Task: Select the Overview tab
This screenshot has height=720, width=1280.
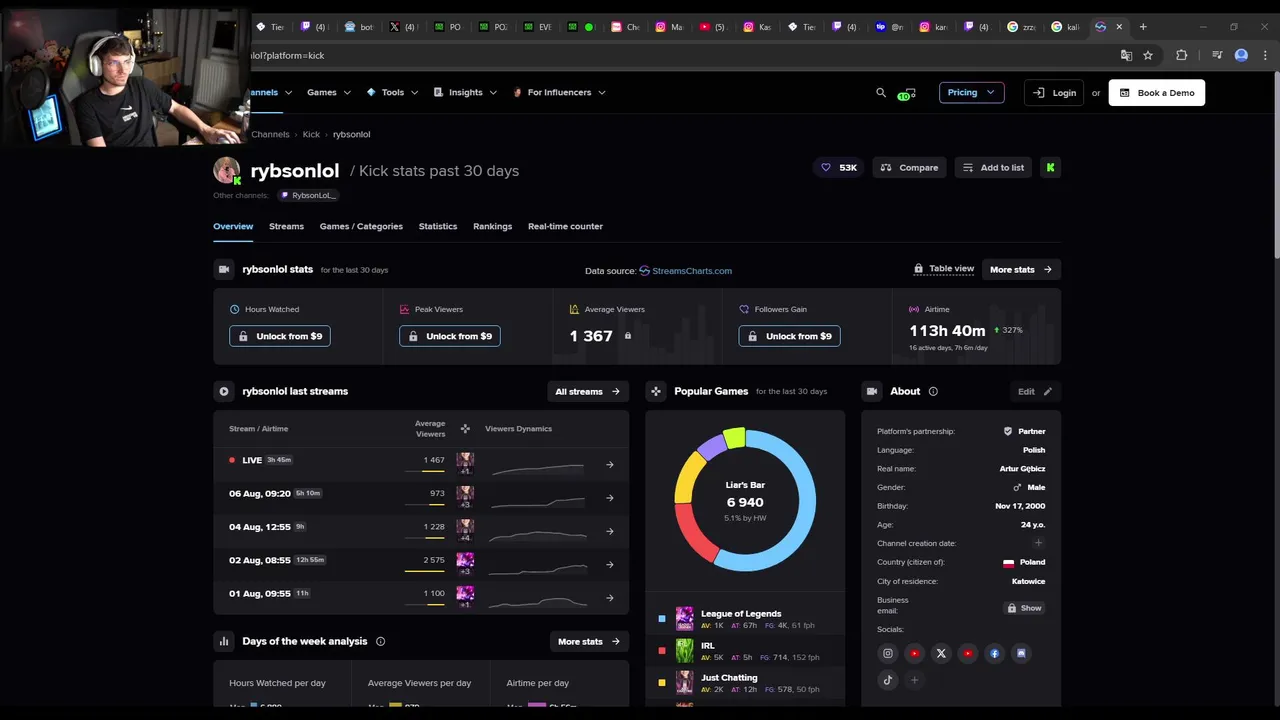Action: 233,226
